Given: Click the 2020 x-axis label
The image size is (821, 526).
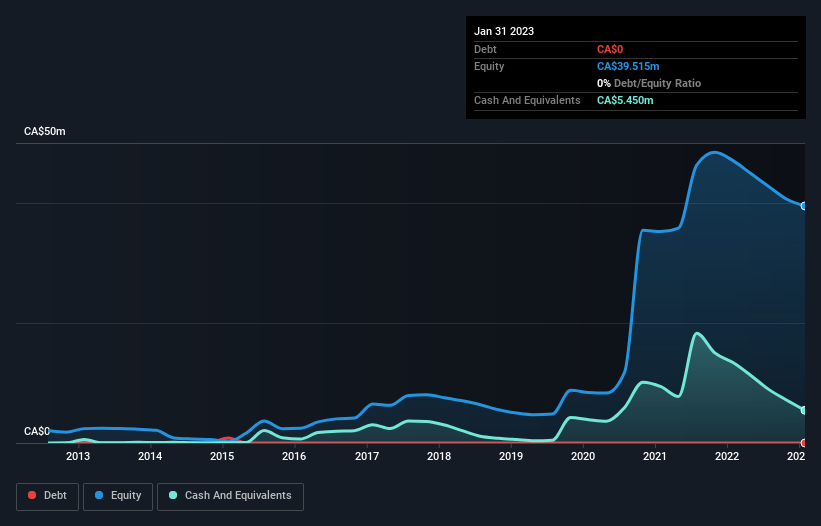Looking at the screenshot, I should [583, 456].
